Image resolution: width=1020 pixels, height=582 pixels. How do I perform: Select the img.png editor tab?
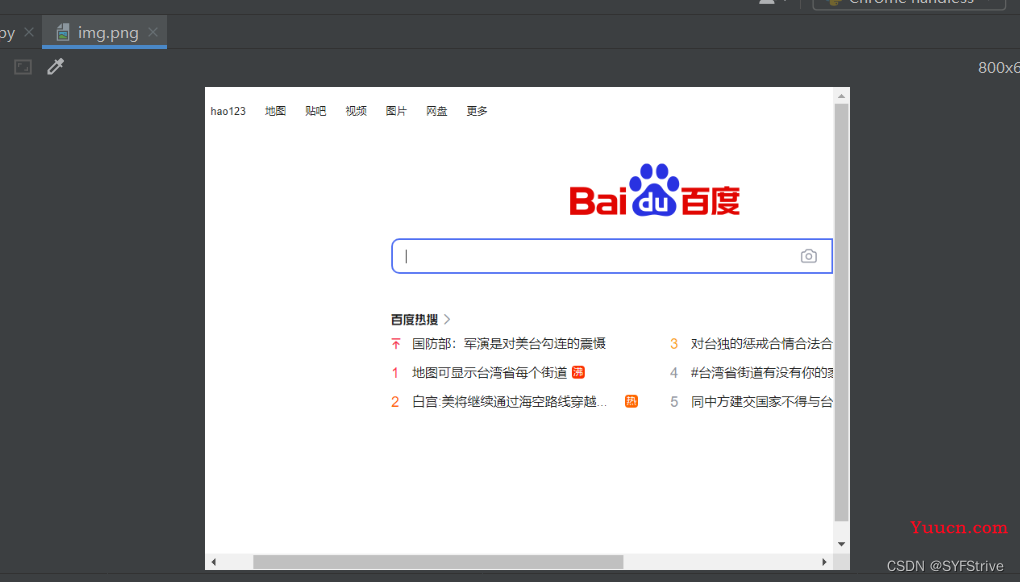[104, 33]
